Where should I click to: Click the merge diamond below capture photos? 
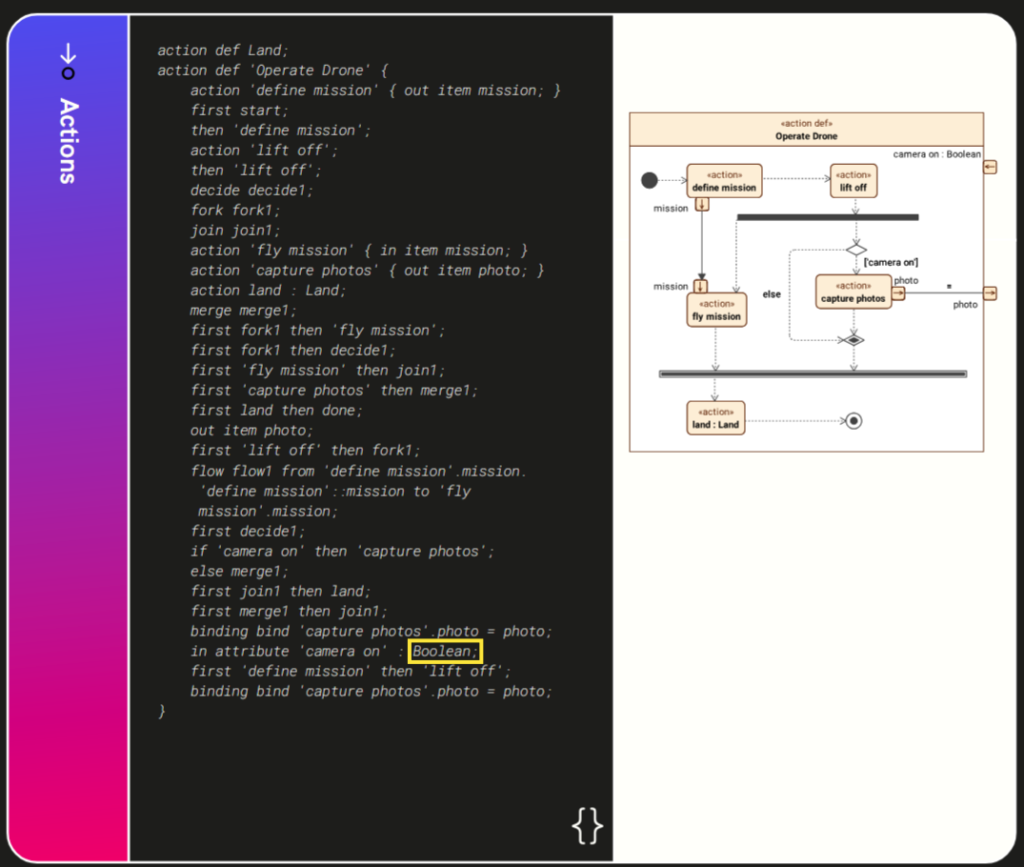coord(853,340)
